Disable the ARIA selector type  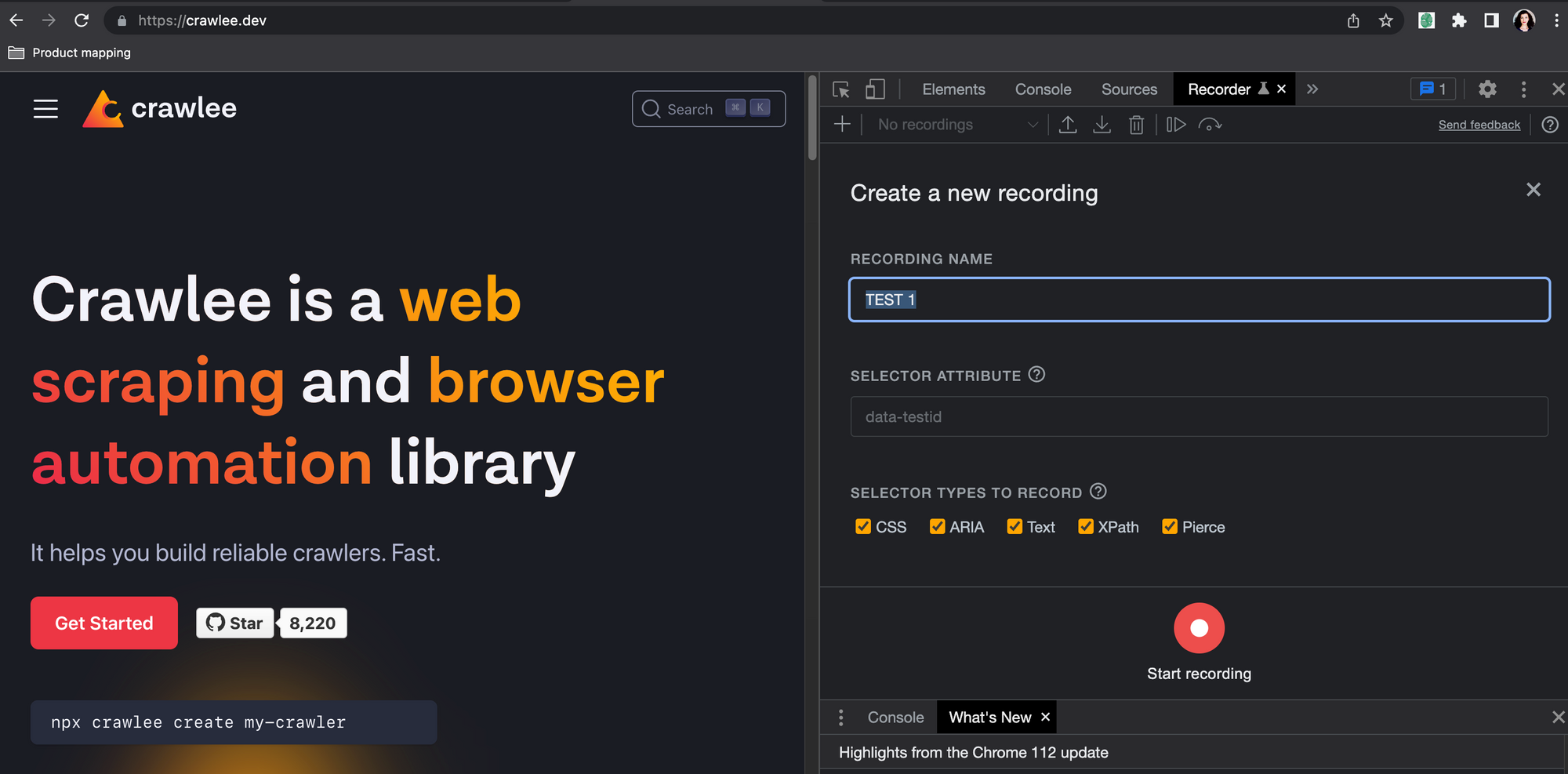coord(937,526)
